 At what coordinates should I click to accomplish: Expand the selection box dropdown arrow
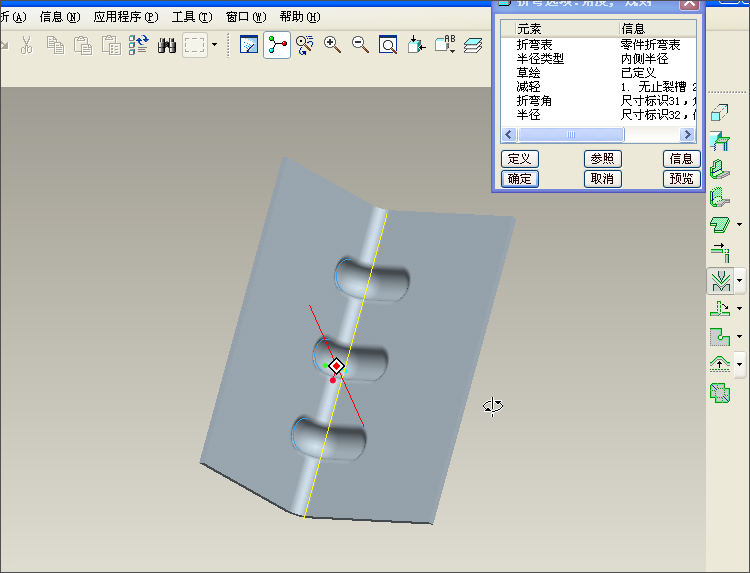coord(214,45)
